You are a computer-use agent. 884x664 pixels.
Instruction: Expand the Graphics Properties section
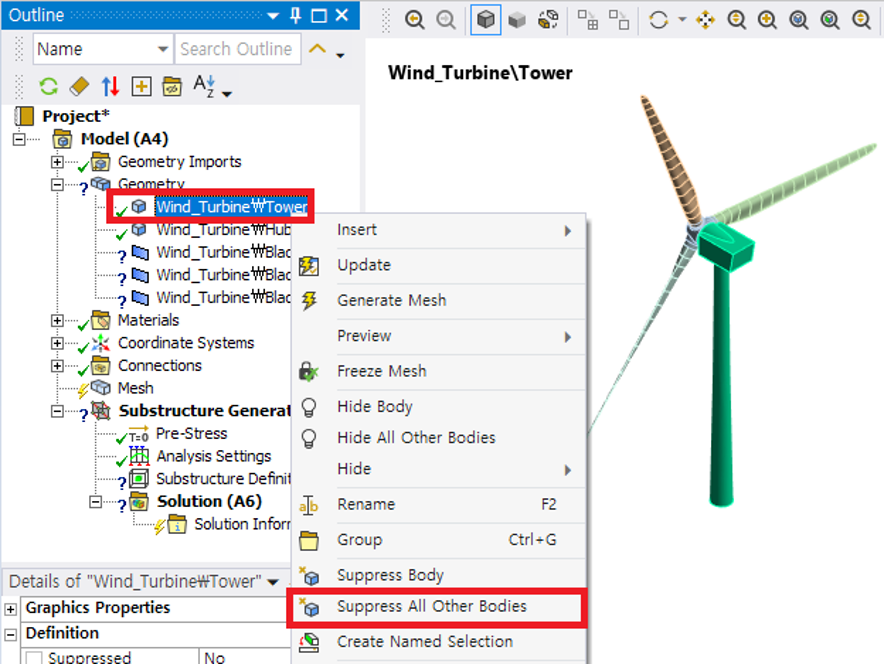point(11,608)
